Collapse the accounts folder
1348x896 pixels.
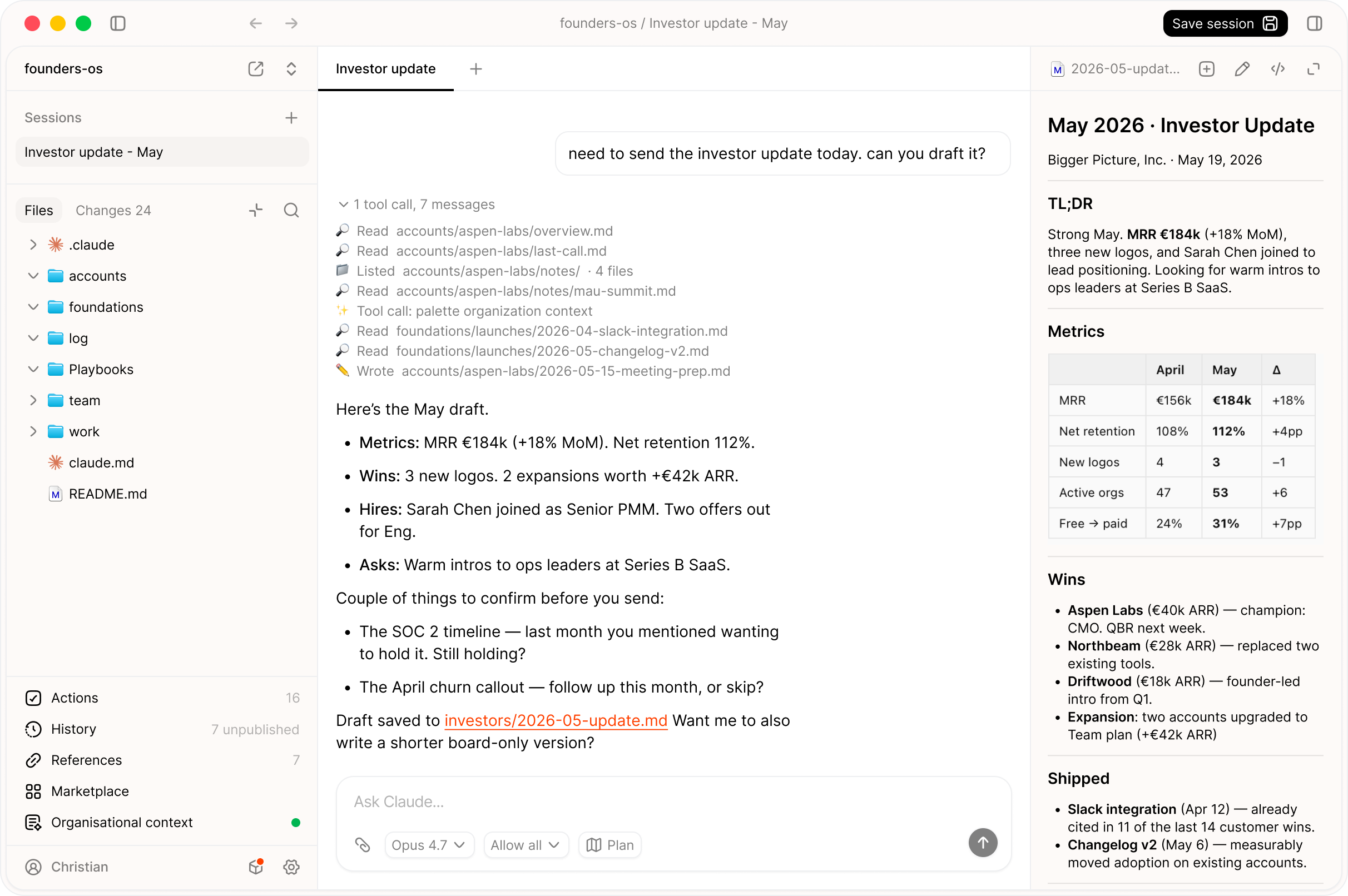[33, 276]
